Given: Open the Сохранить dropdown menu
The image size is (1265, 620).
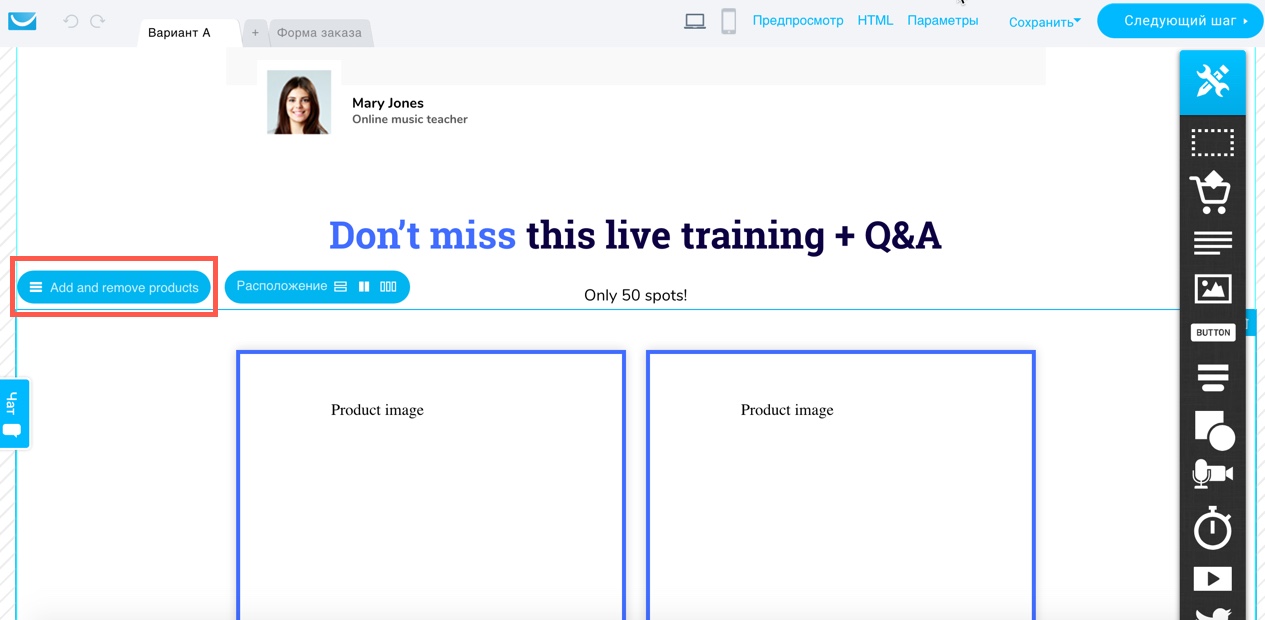Looking at the screenshot, I should point(1044,22).
